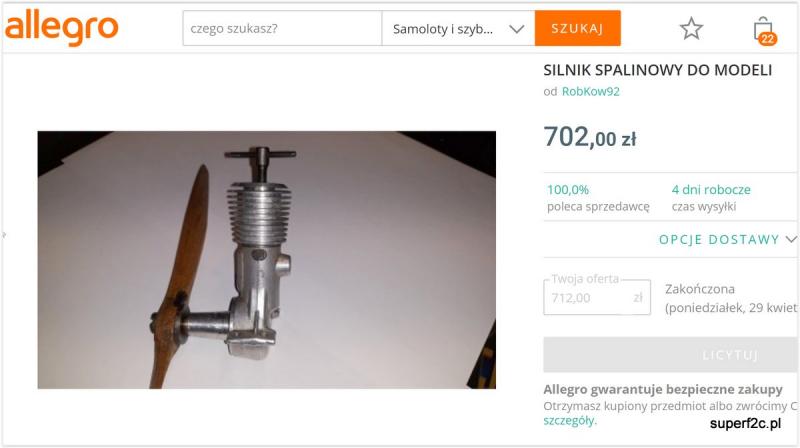The image size is (800, 448).
Task: Click the 'Zakończona' auction end status text
Action: coord(699,289)
